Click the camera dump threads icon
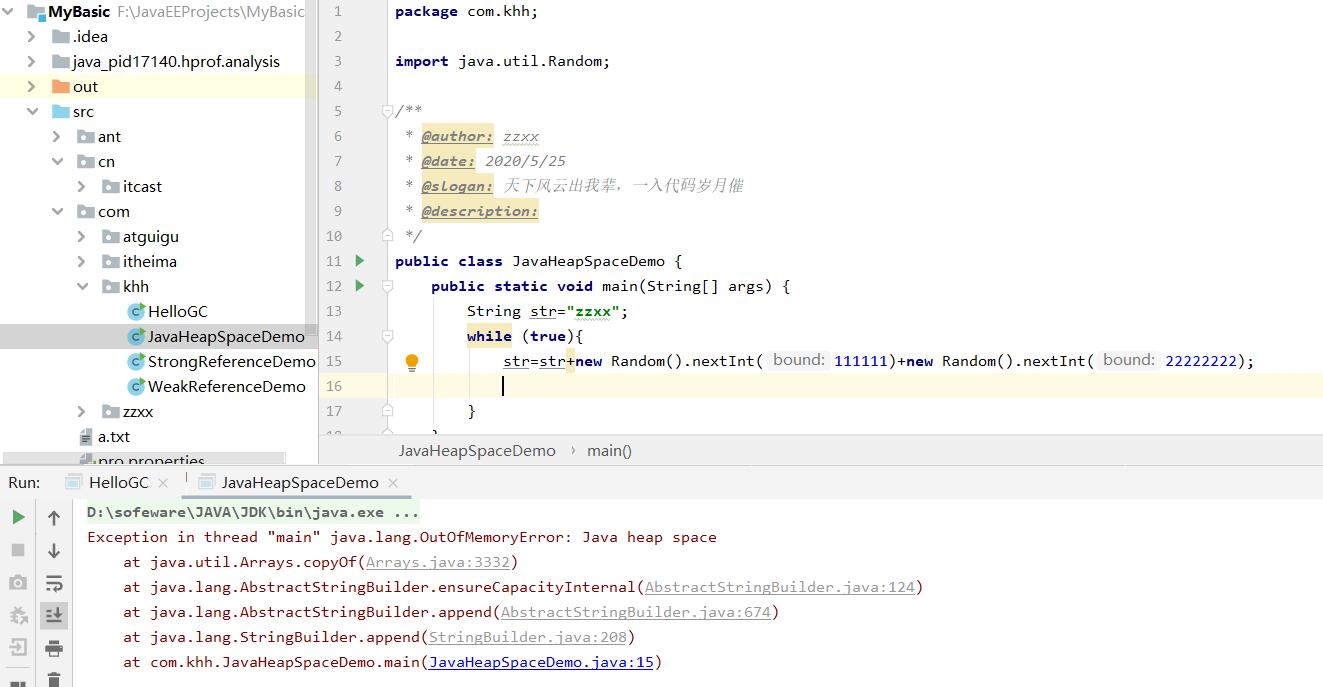Screen dimensions: 1323x687 (x=18, y=583)
